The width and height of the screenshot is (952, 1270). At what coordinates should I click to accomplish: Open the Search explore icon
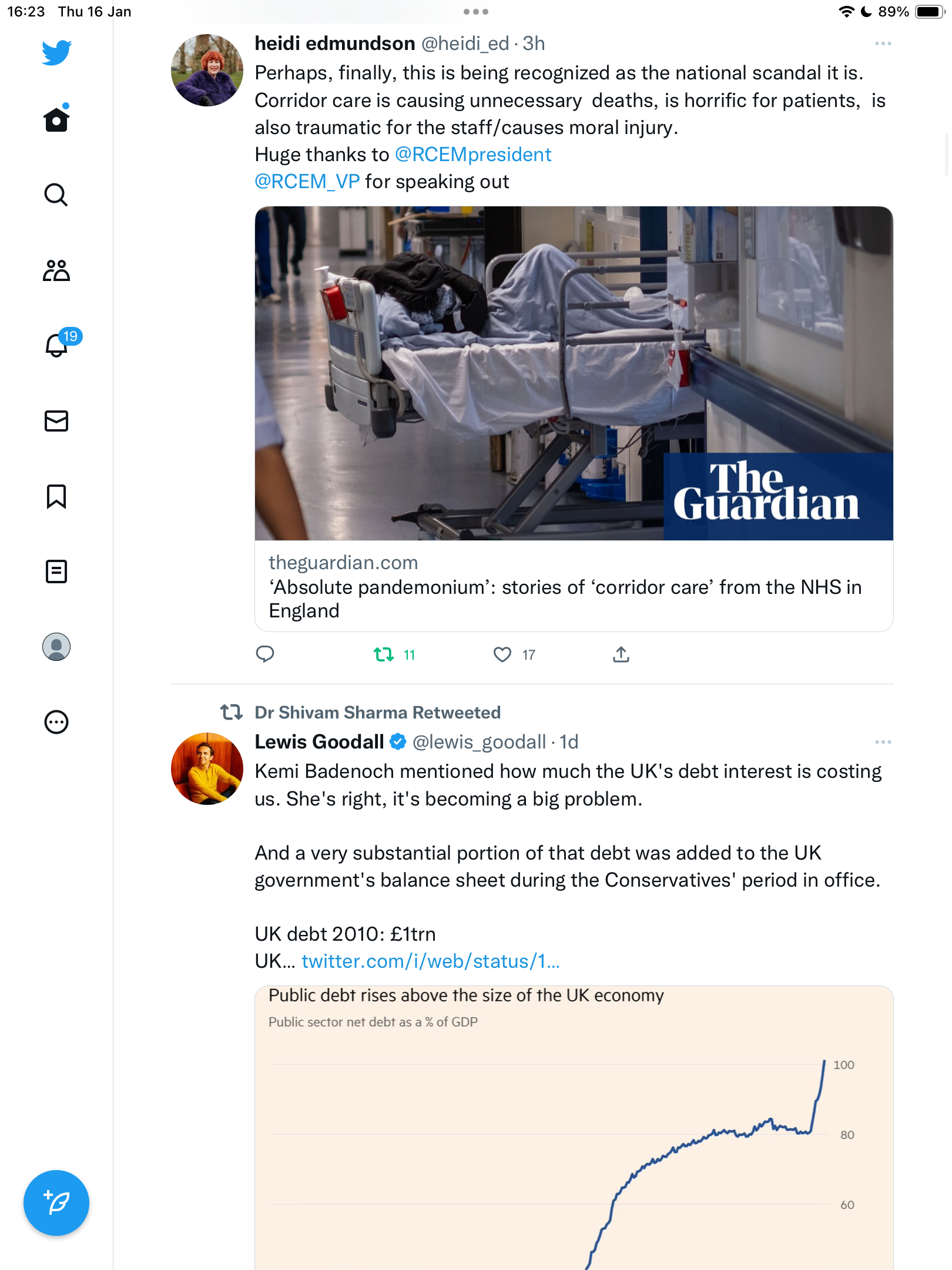[56, 195]
